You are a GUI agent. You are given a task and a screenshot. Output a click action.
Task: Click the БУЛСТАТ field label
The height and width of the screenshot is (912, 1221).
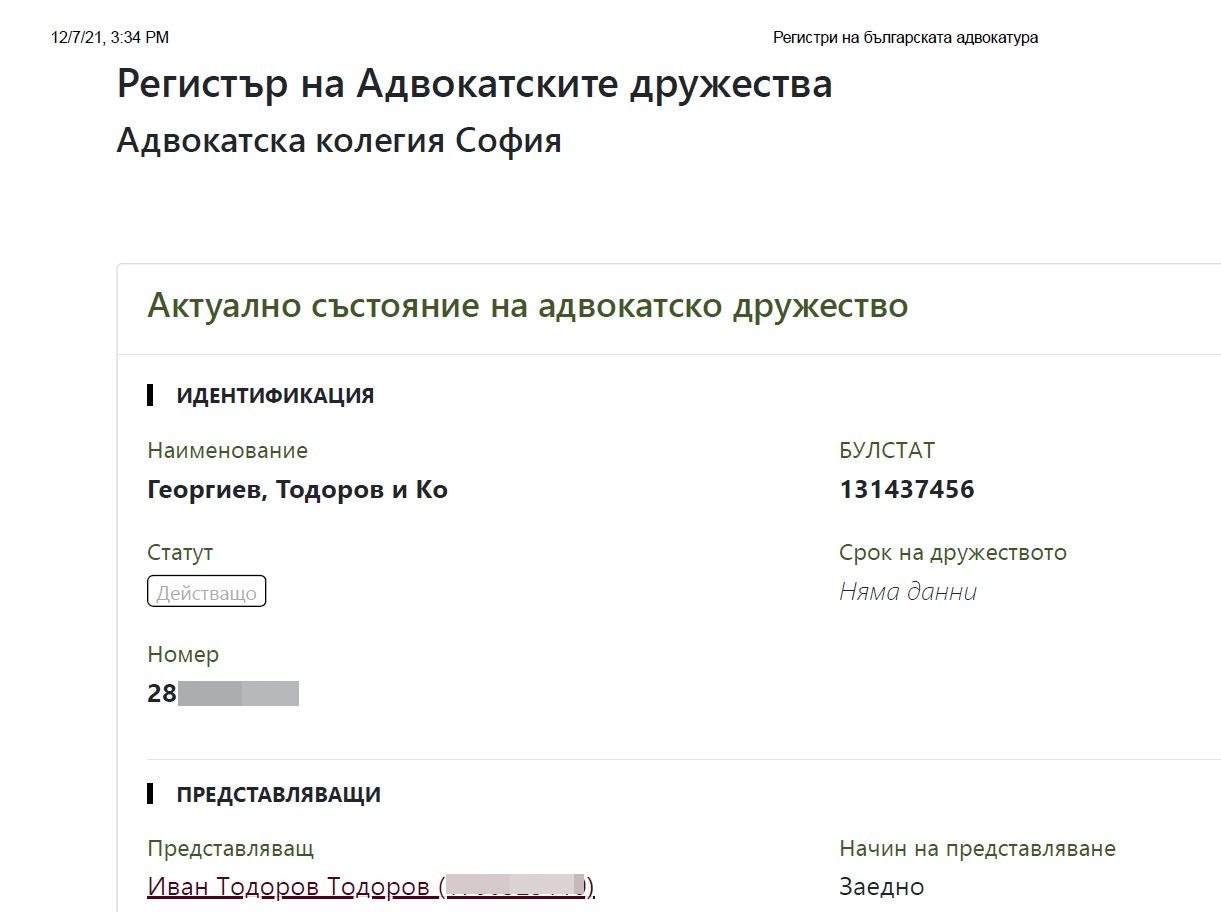[x=887, y=450]
